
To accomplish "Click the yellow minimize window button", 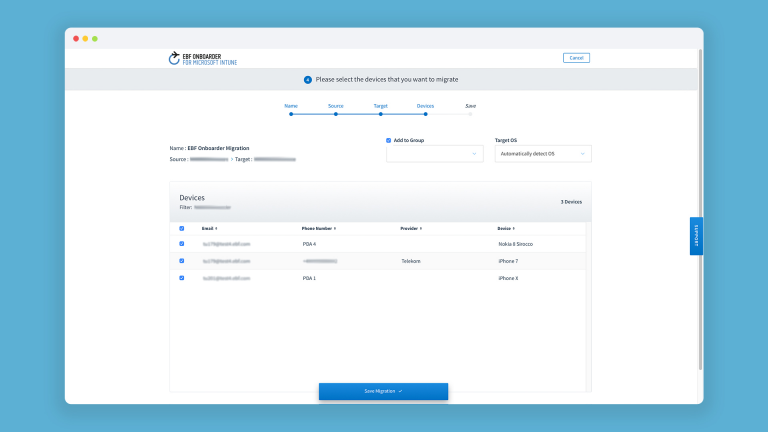I will pos(85,39).
